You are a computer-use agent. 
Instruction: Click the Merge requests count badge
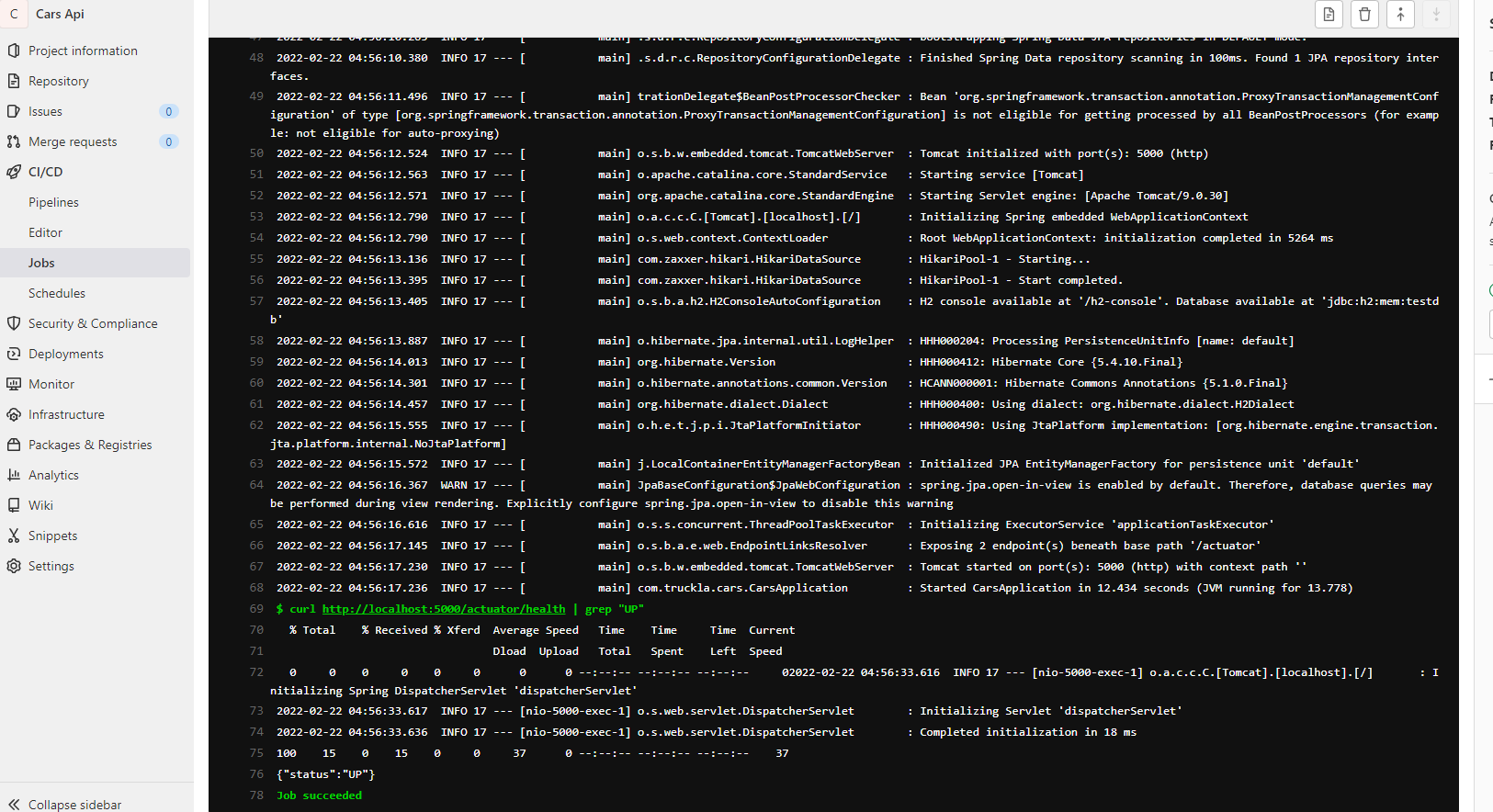coord(168,141)
